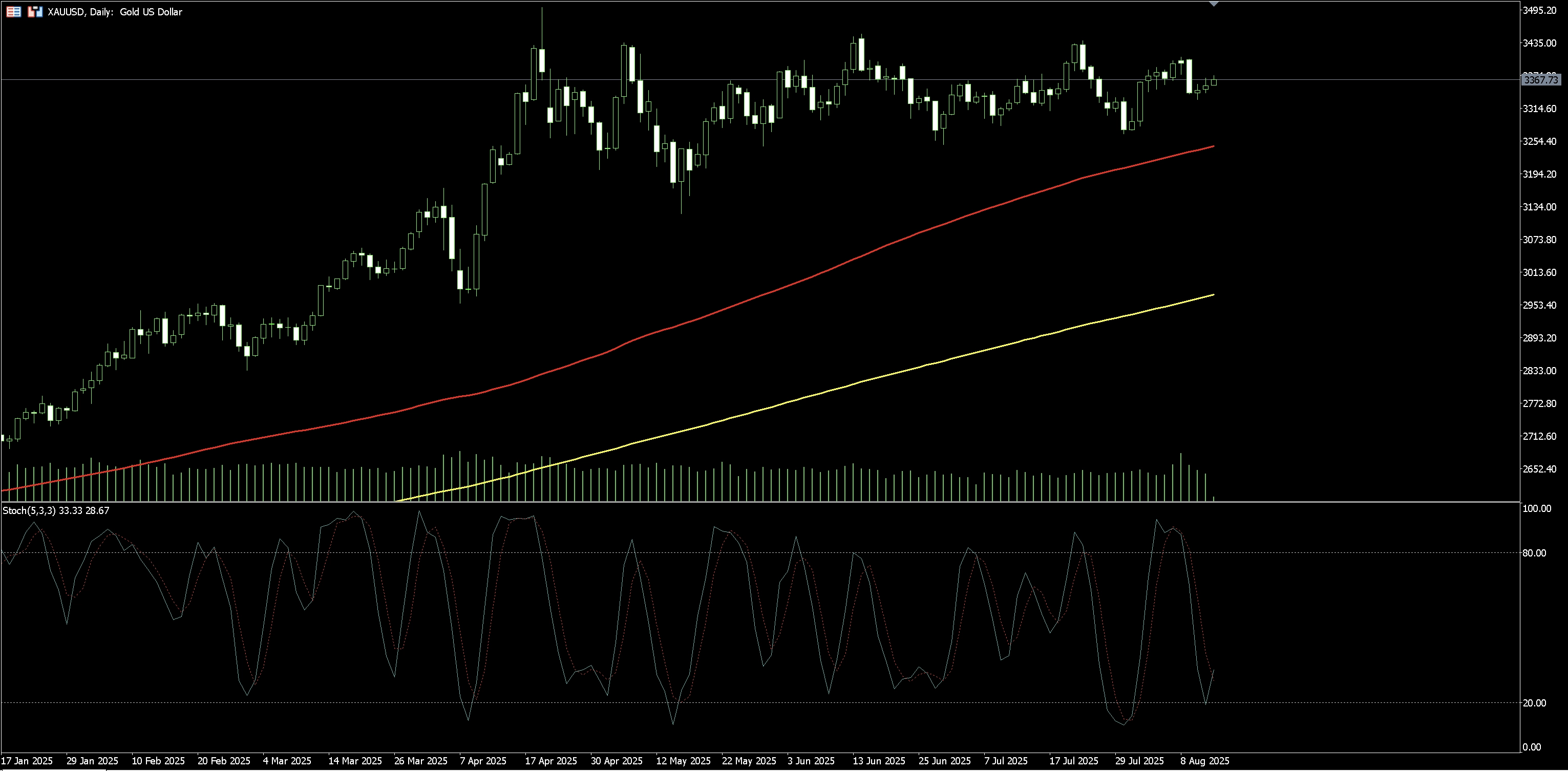This screenshot has width=1568, height=771.
Task: Click the 0.00 stochastic scale label
Action: pos(1532,746)
